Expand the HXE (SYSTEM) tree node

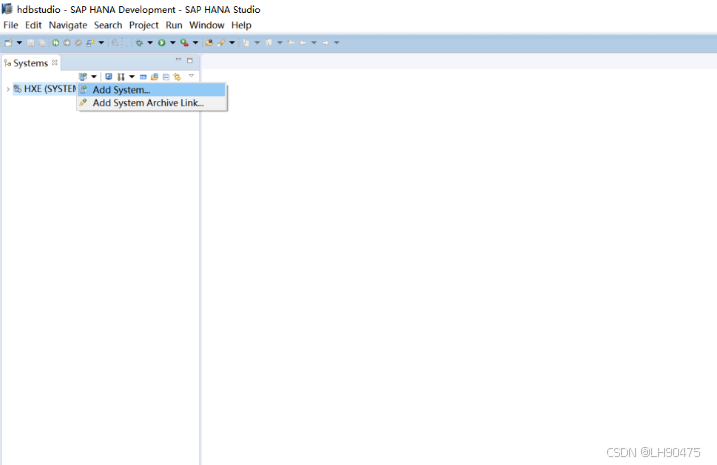(x=8, y=89)
